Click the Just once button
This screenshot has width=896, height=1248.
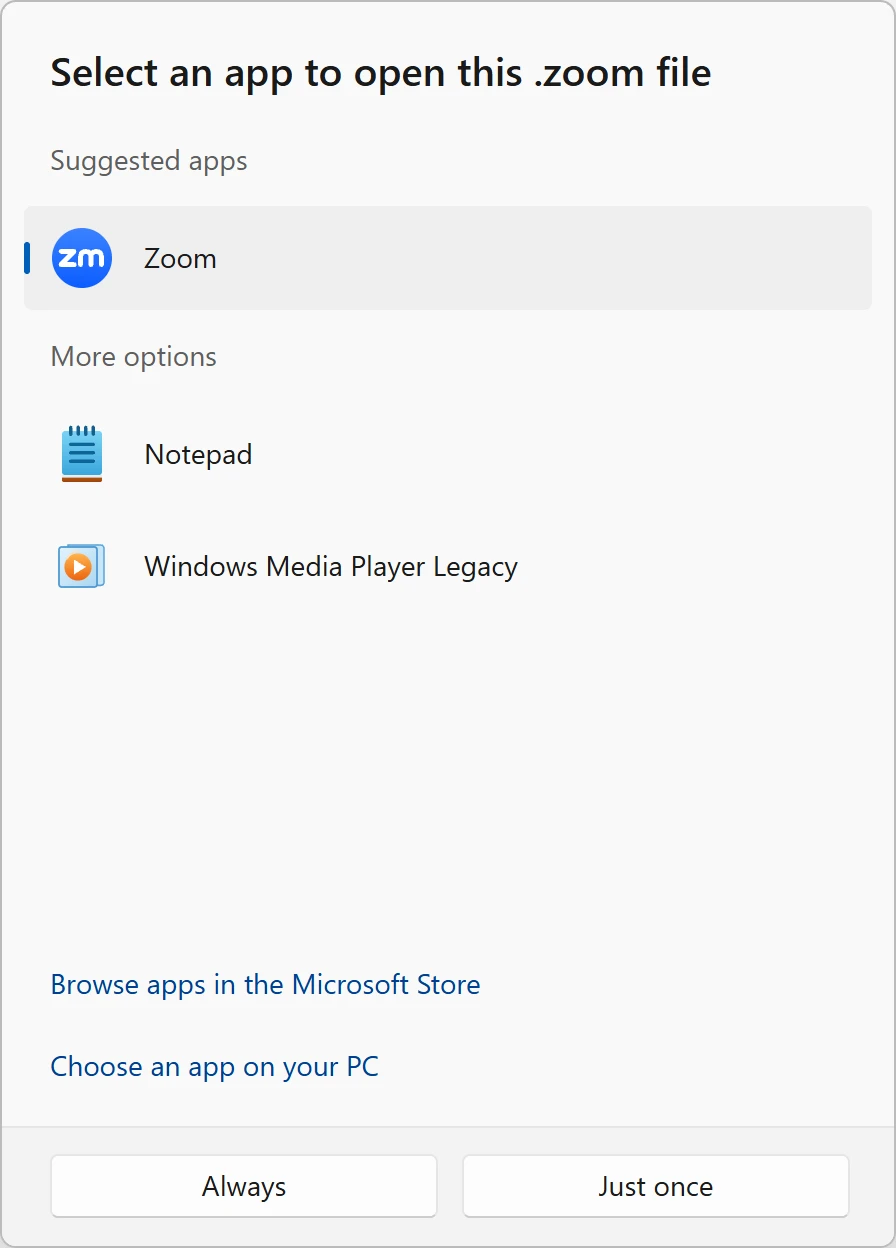point(655,1186)
